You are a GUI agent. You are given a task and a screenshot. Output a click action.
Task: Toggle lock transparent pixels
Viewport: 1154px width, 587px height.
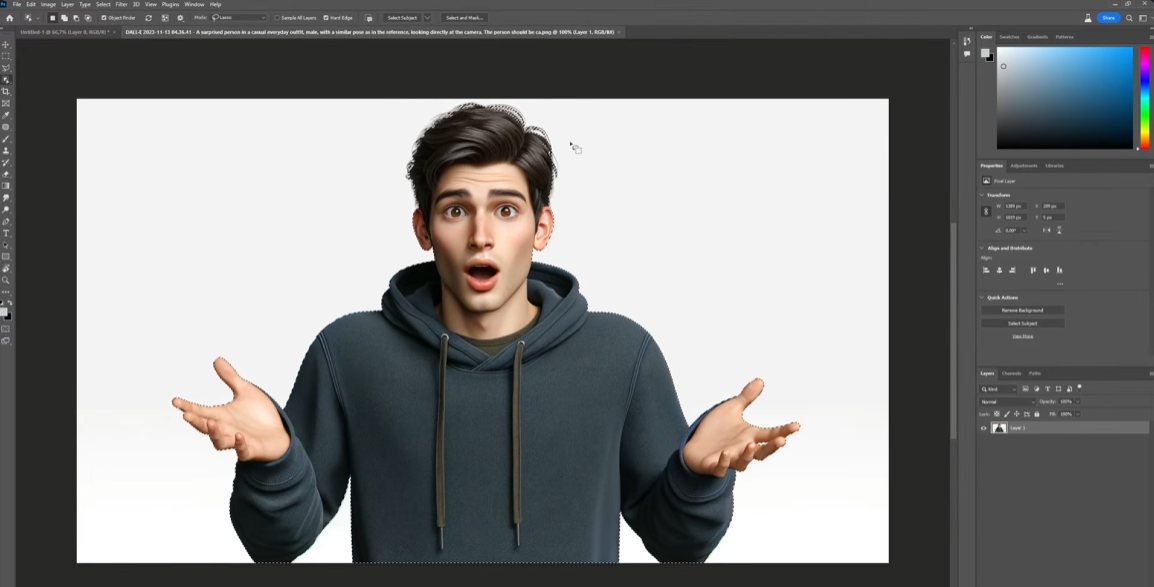click(x=997, y=414)
